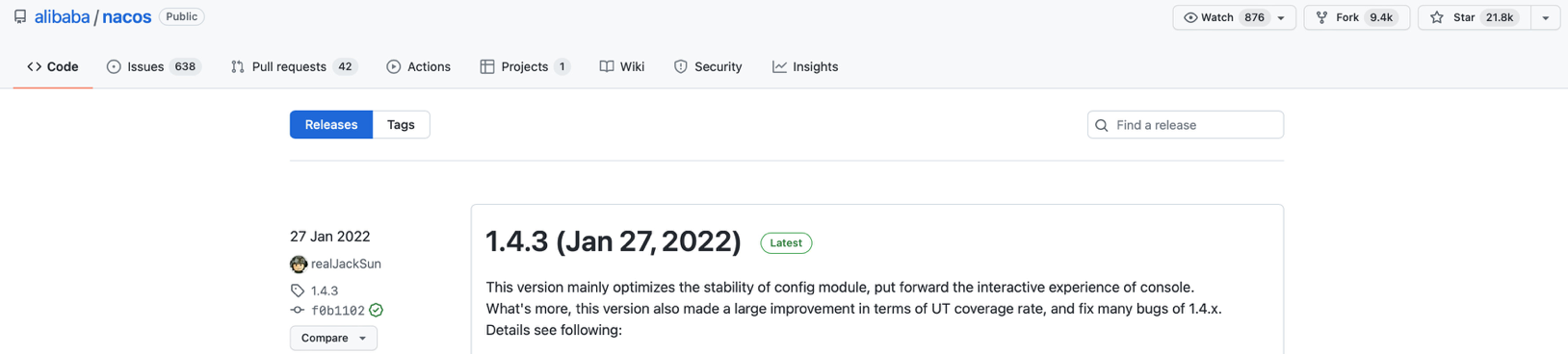The image size is (1568, 354).
Task: Open the Security tab
Action: click(708, 66)
